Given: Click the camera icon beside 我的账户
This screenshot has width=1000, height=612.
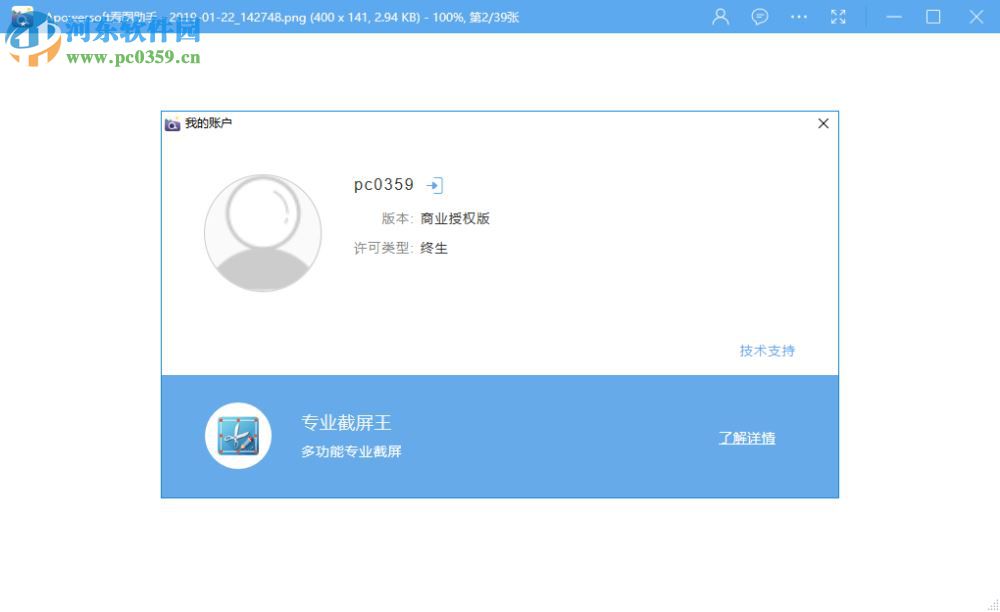Looking at the screenshot, I should (171, 124).
